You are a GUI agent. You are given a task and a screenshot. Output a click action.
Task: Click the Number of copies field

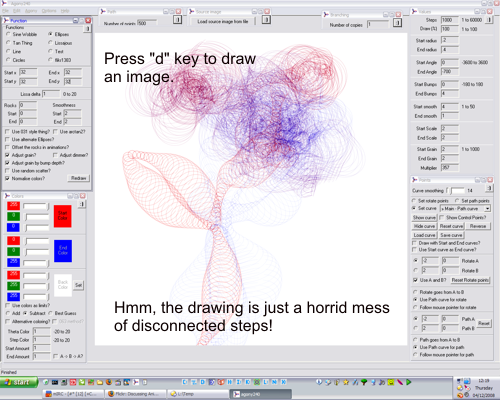(378, 25)
